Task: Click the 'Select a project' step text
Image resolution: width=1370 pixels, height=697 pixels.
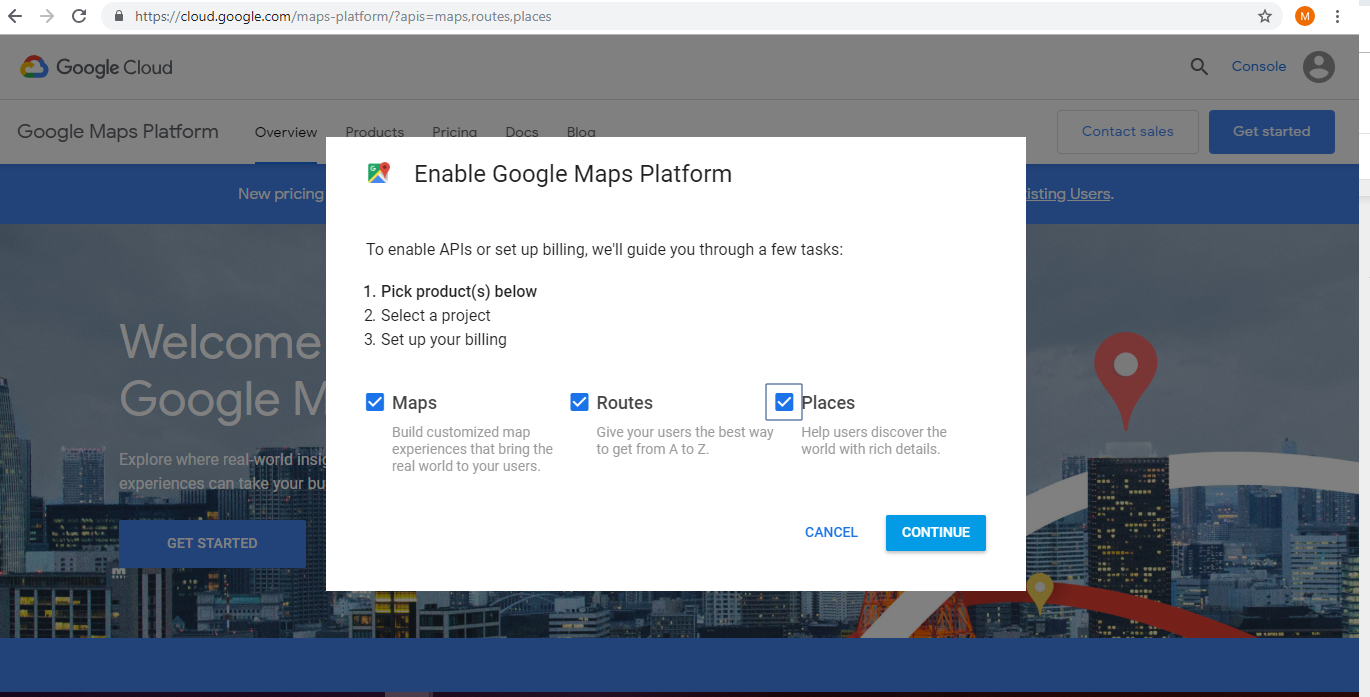Action: (x=436, y=316)
